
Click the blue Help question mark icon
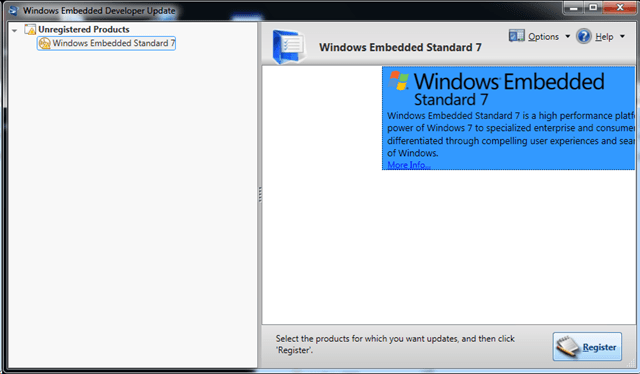(x=584, y=36)
